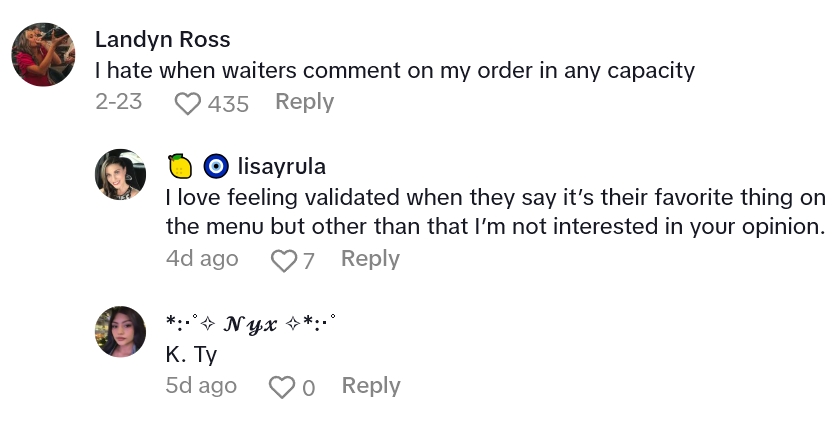
Task: Click the evil eye emoji badge
Action: coord(215,166)
